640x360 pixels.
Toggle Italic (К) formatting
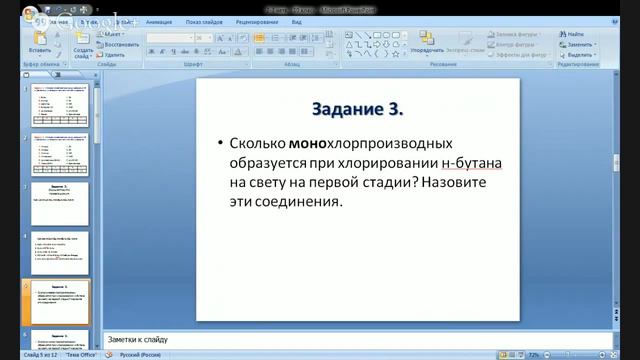coord(162,52)
